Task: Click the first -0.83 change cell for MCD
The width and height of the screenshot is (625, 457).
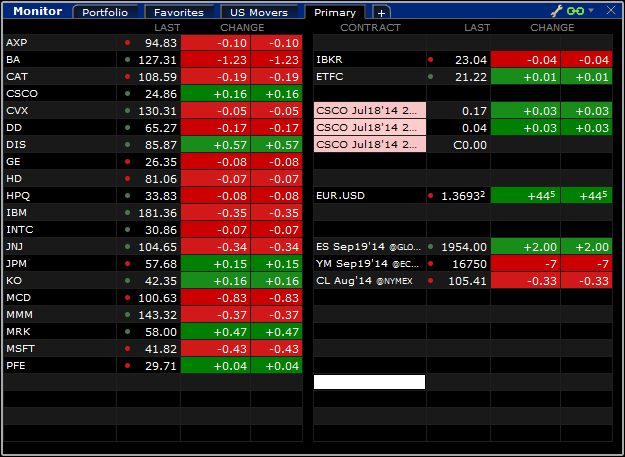Action: pos(216,298)
